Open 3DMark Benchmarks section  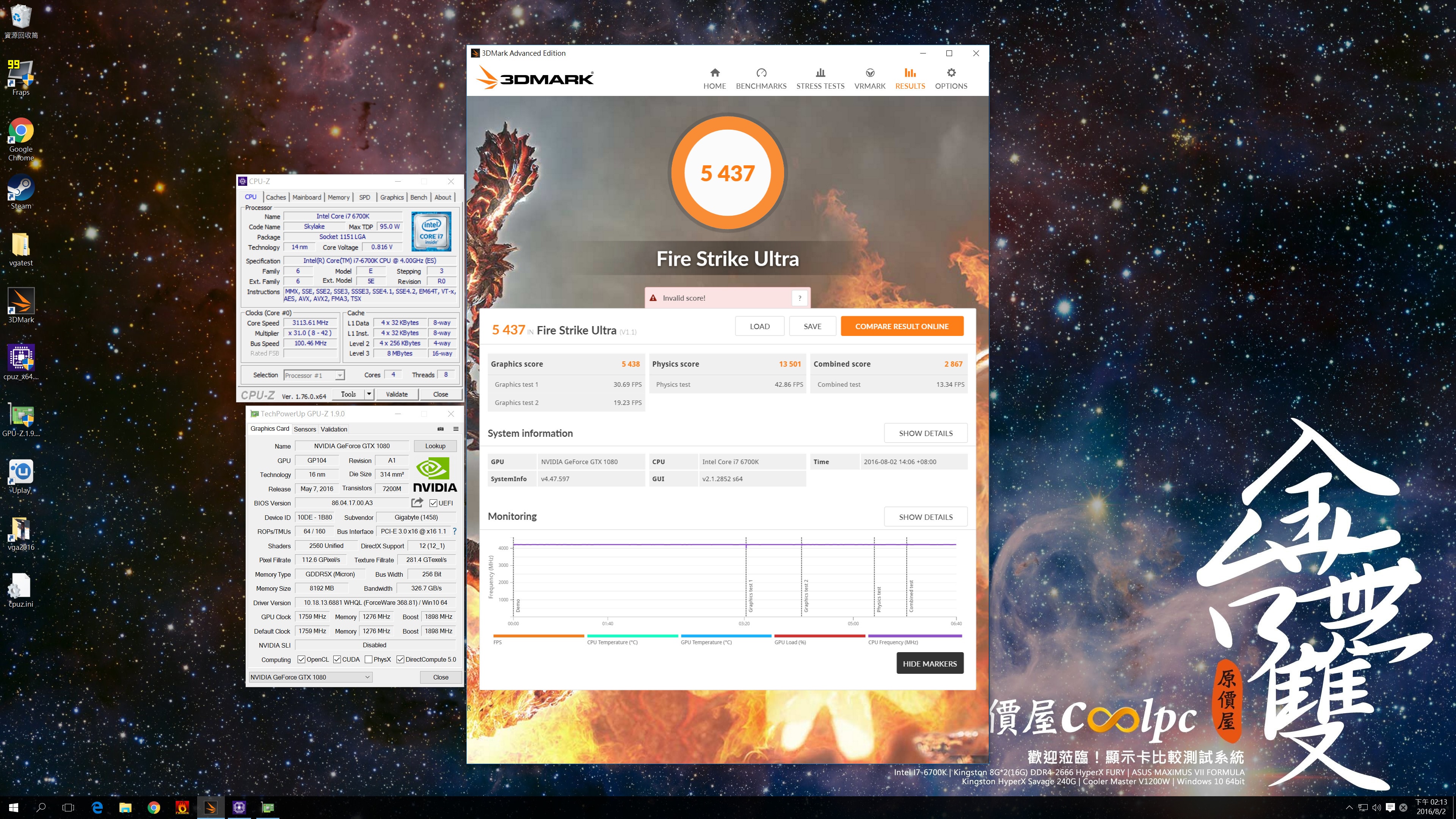pos(761,78)
